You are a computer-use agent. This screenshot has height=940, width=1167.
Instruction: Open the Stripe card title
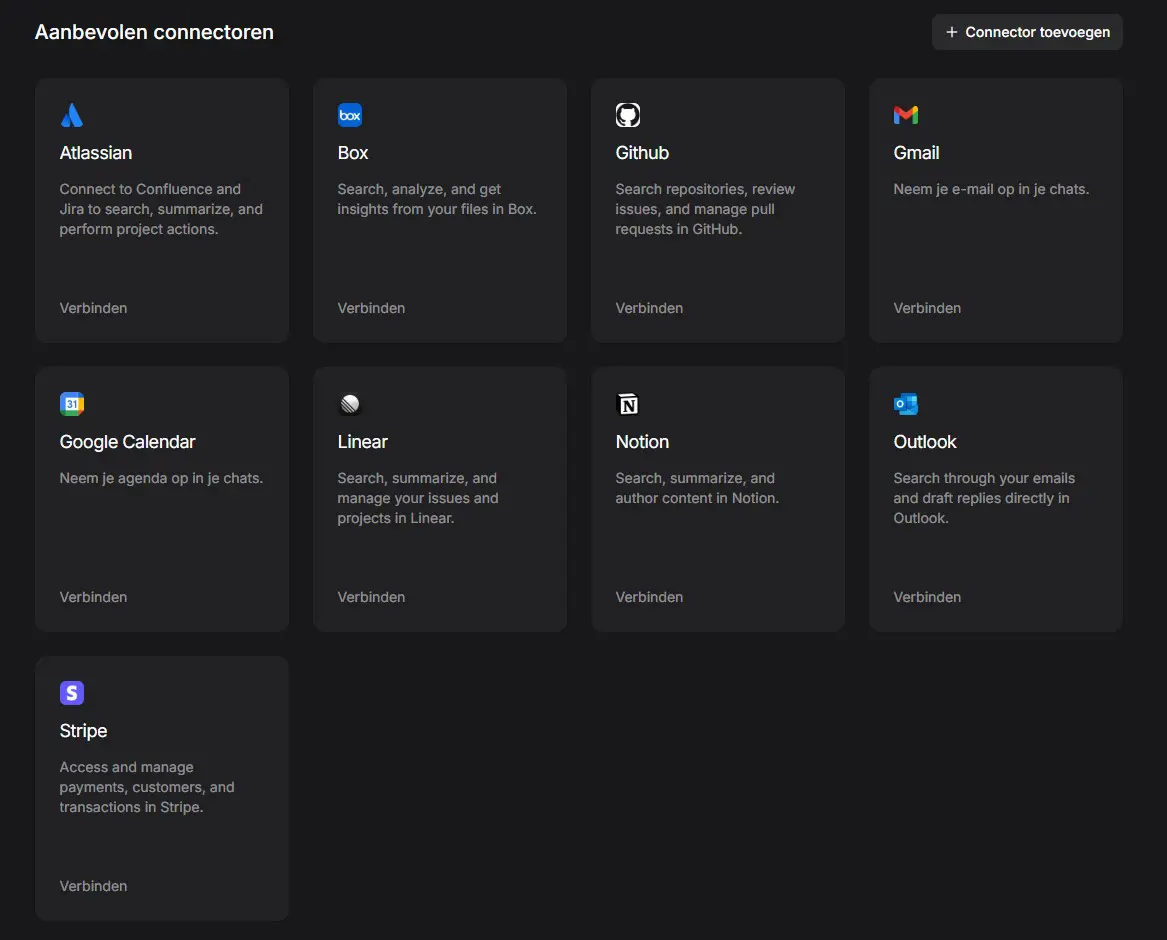83,730
